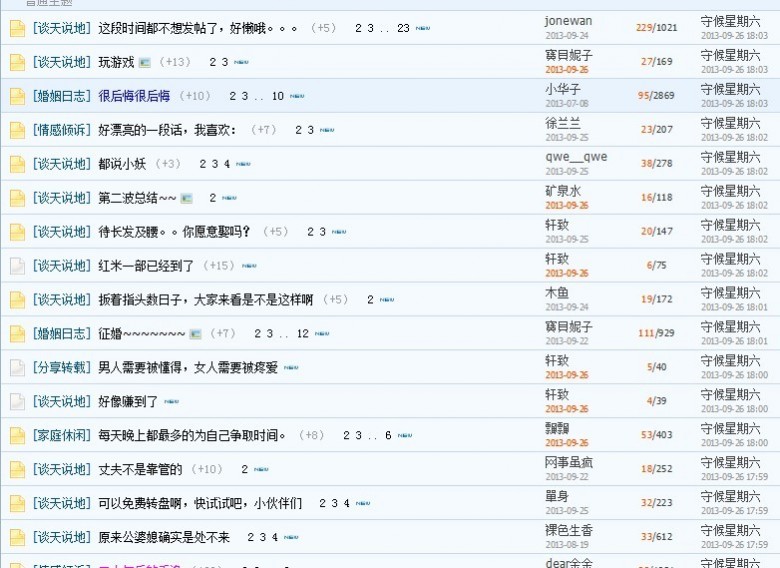Click the picture icon next to 第二波总结~~
The height and width of the screenshot is (568, 780).
[187, 198]
